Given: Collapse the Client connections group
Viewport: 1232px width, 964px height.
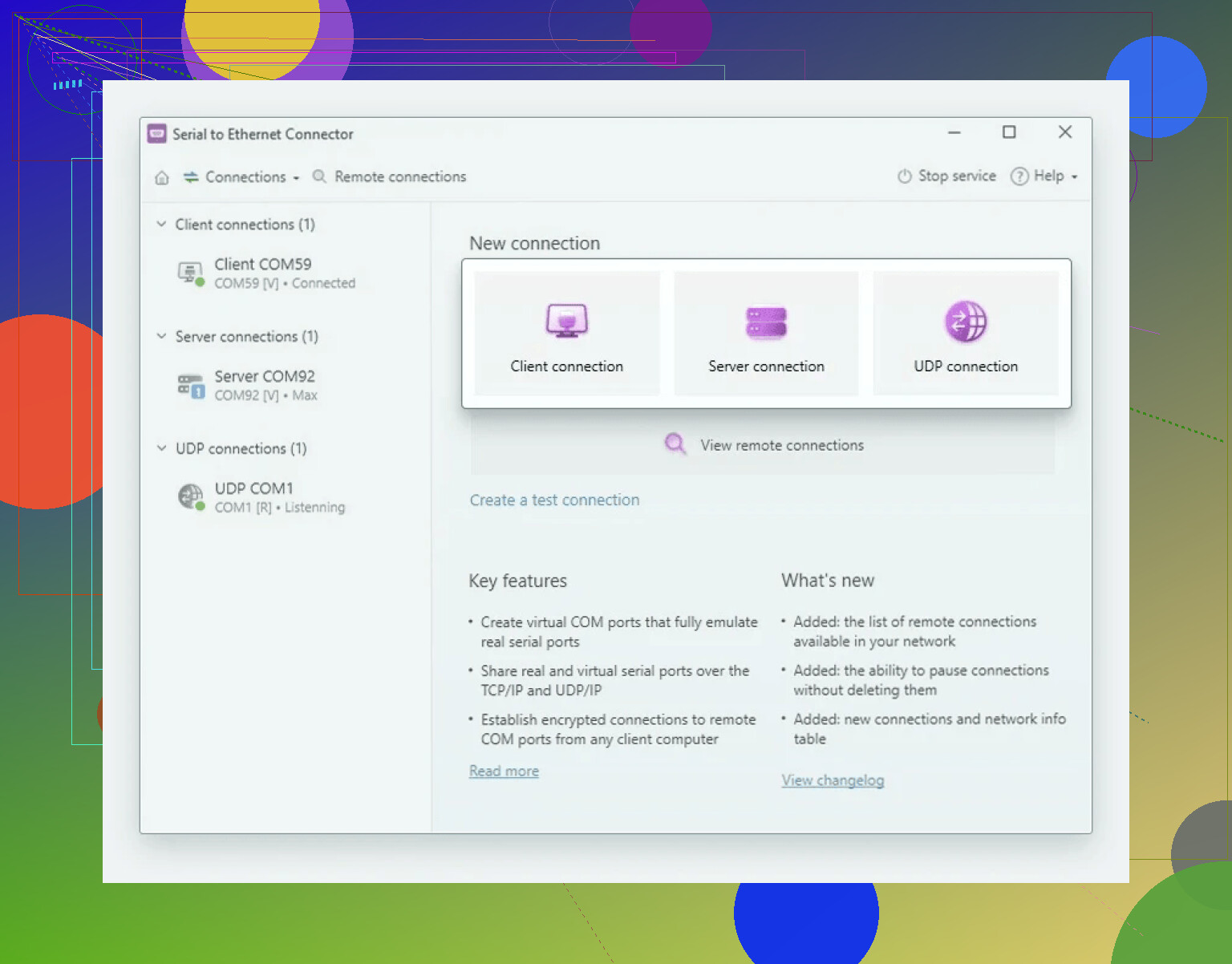Looking at the screenshot, I should pyautogui.click(x=161, y=225).
